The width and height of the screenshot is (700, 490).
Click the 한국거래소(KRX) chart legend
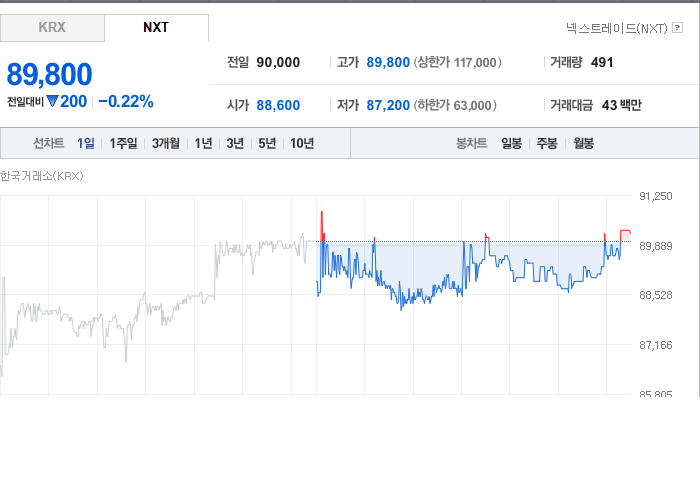click(x=42, y=176)
